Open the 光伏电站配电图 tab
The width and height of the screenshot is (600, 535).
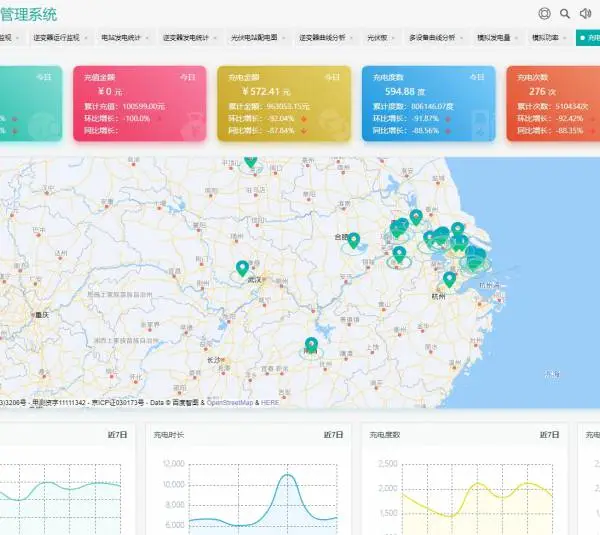pos(254,38)
